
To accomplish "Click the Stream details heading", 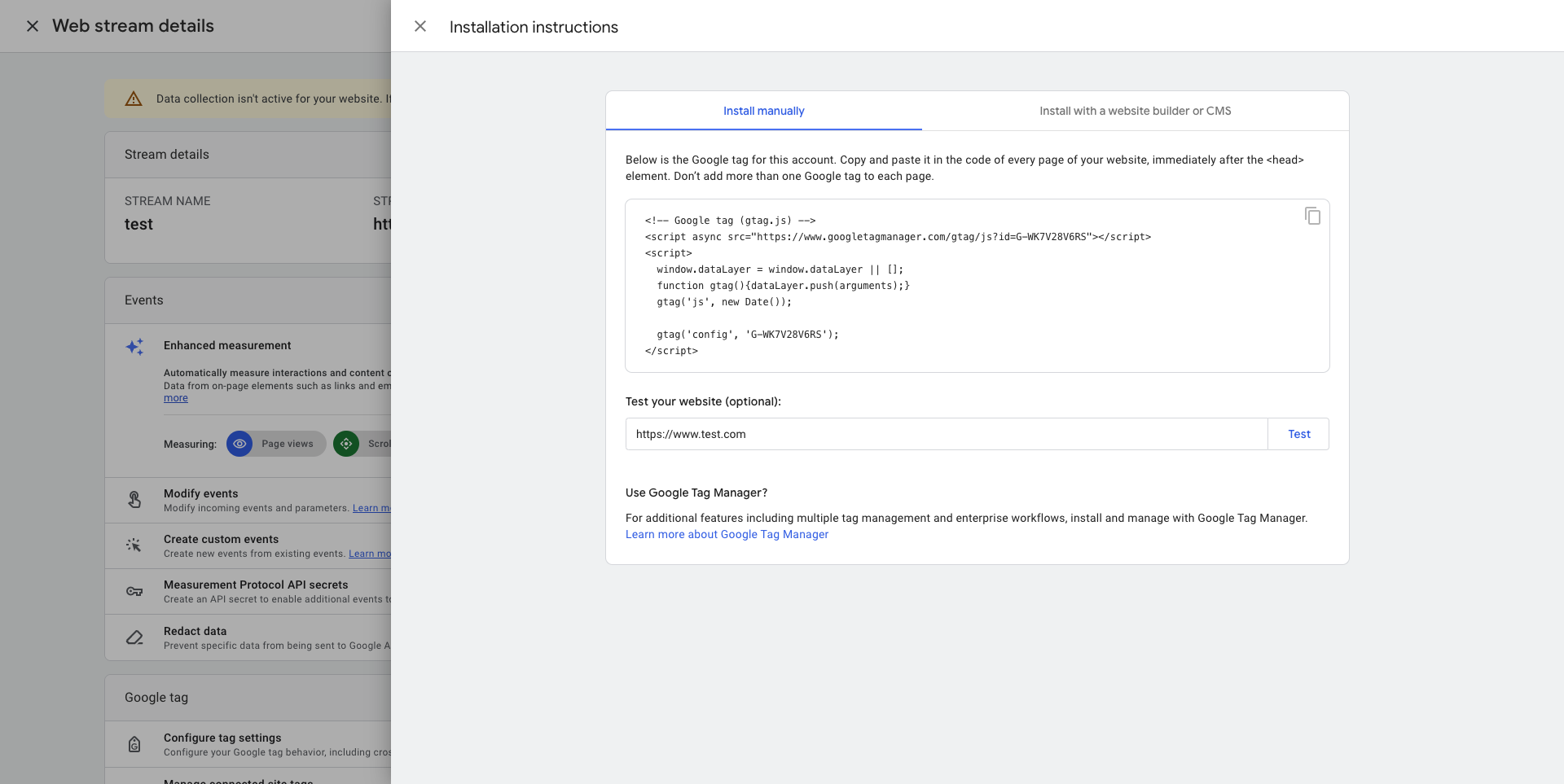I will 167,155.
